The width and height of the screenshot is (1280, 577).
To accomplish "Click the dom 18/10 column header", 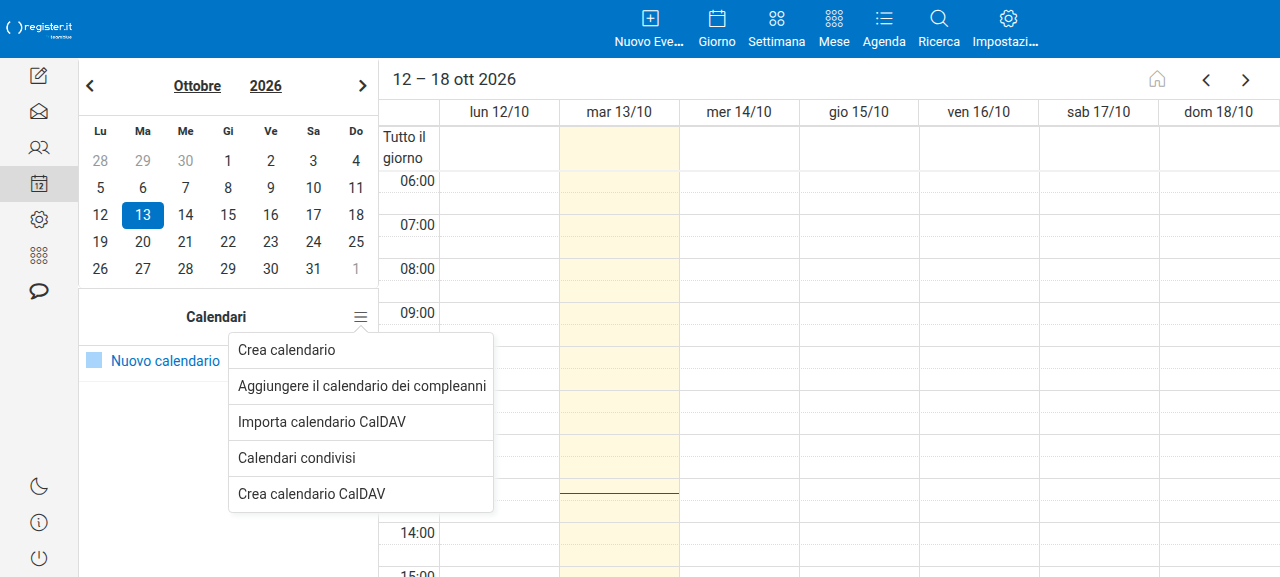I will pyautogui.click(x=1219, y=112).
